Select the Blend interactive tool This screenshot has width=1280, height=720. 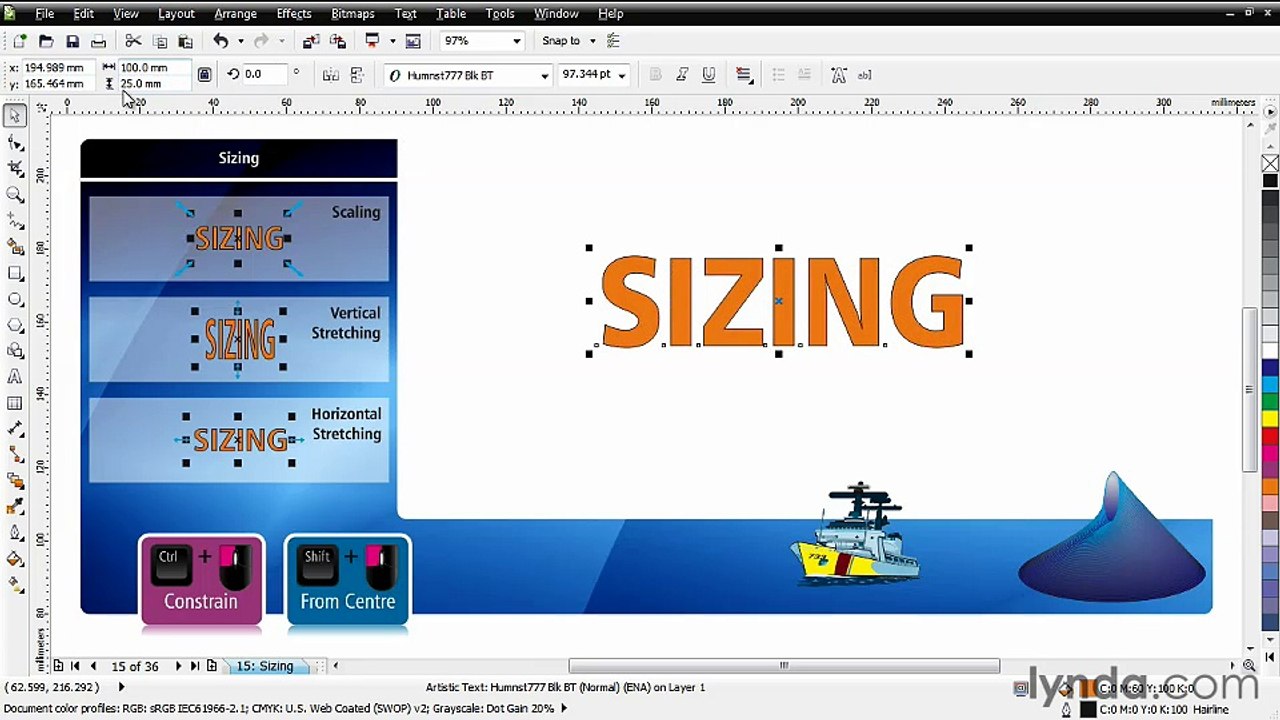15,481
